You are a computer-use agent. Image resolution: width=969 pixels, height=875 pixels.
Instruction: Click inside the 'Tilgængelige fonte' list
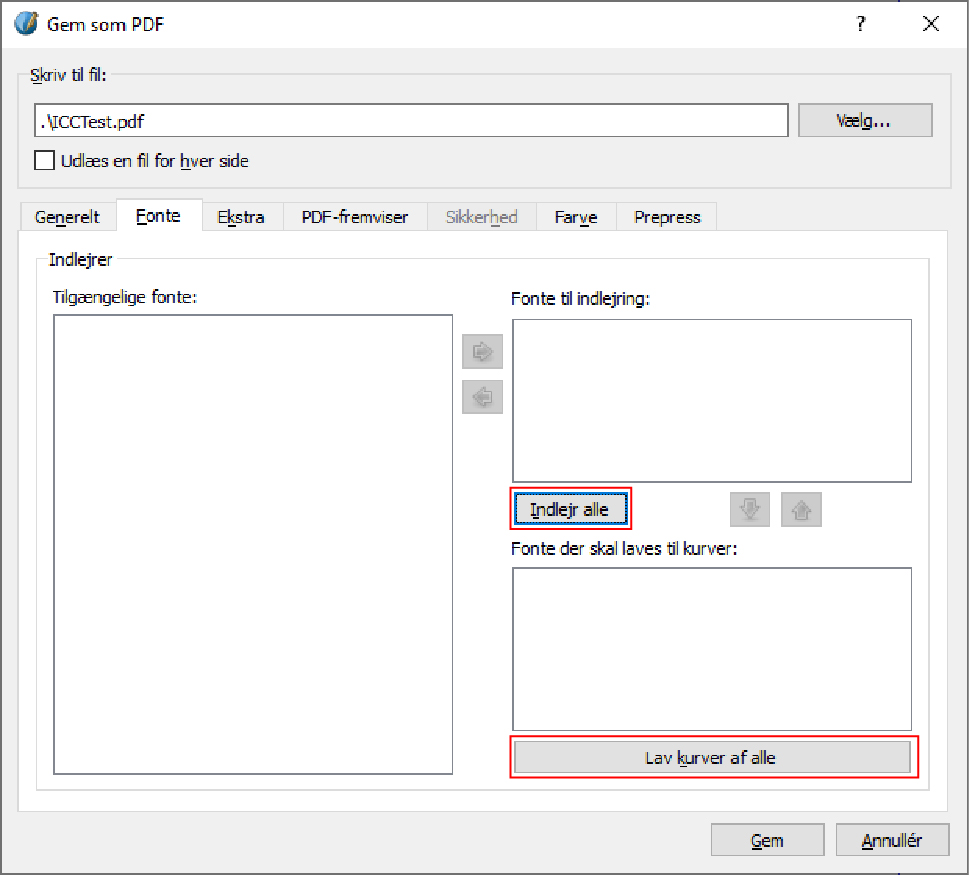tap(253, 544)
